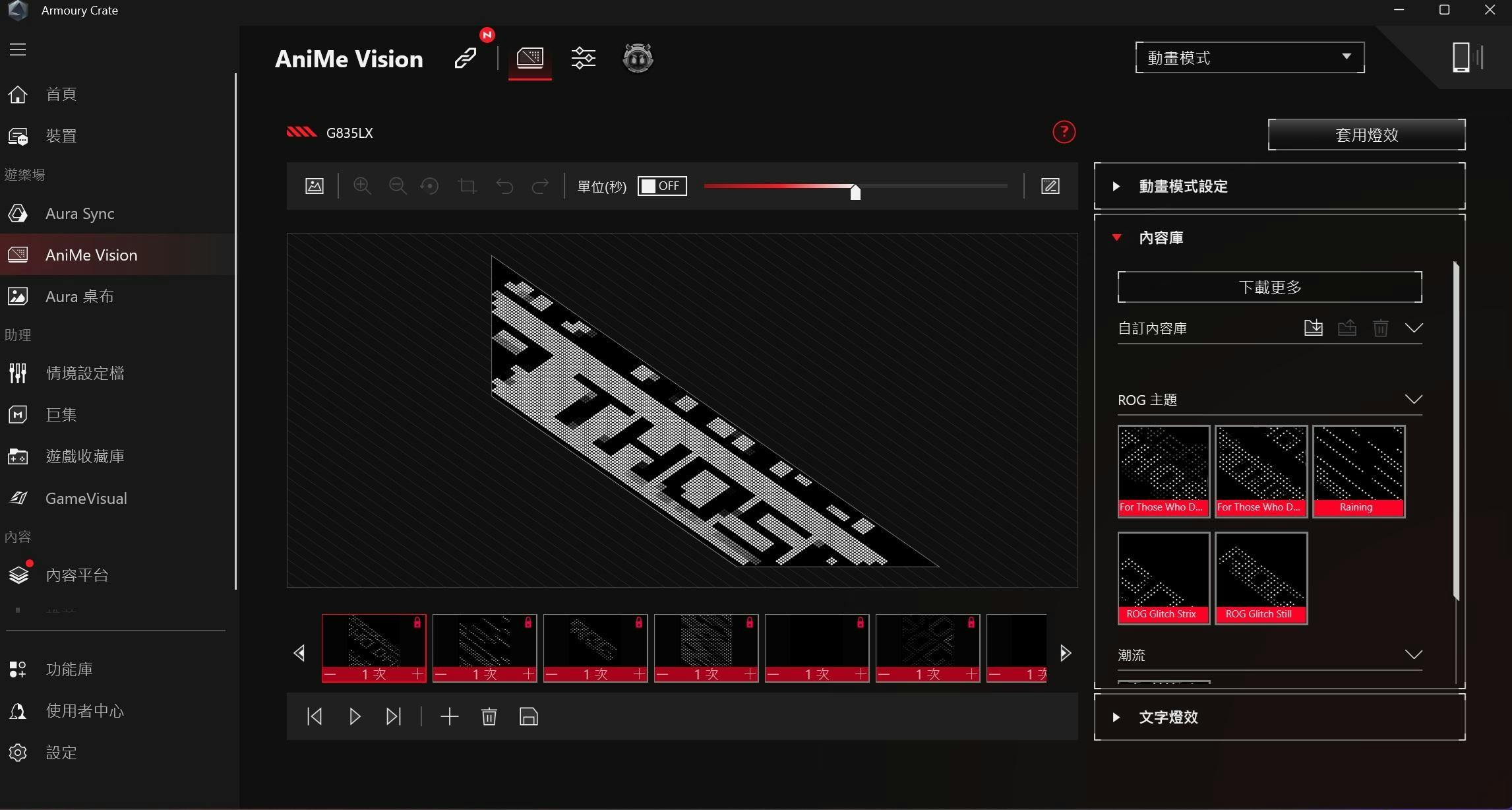Select the crop tool icon
The image size is (1512, 810).
click(x=468, y=186)
